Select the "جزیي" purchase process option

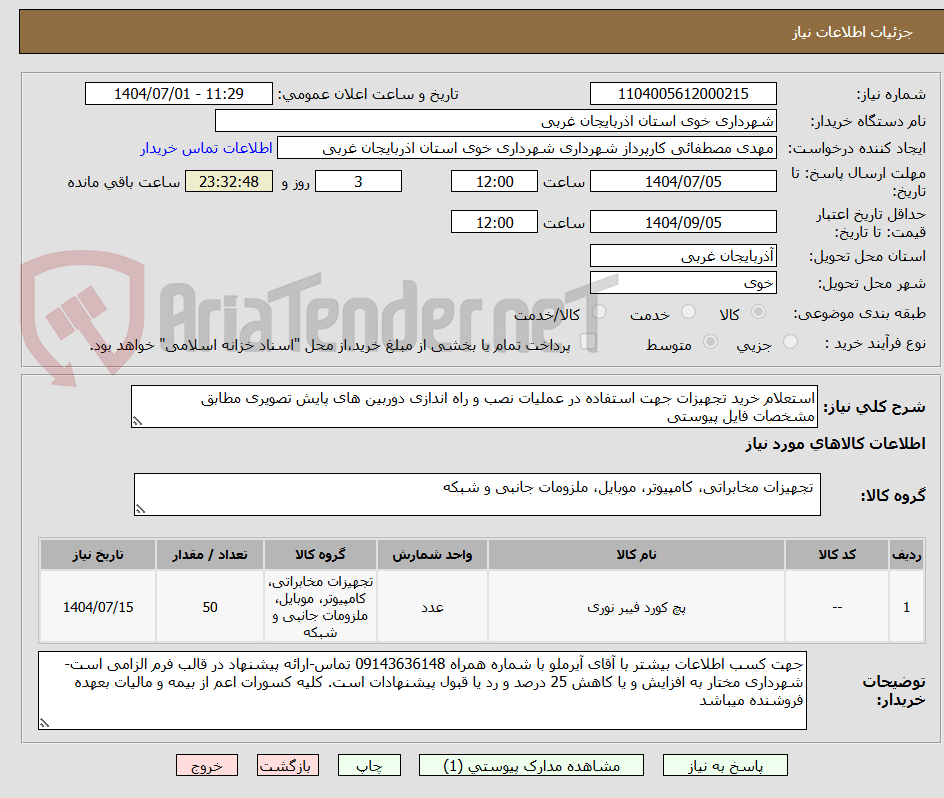click(792, 342)
